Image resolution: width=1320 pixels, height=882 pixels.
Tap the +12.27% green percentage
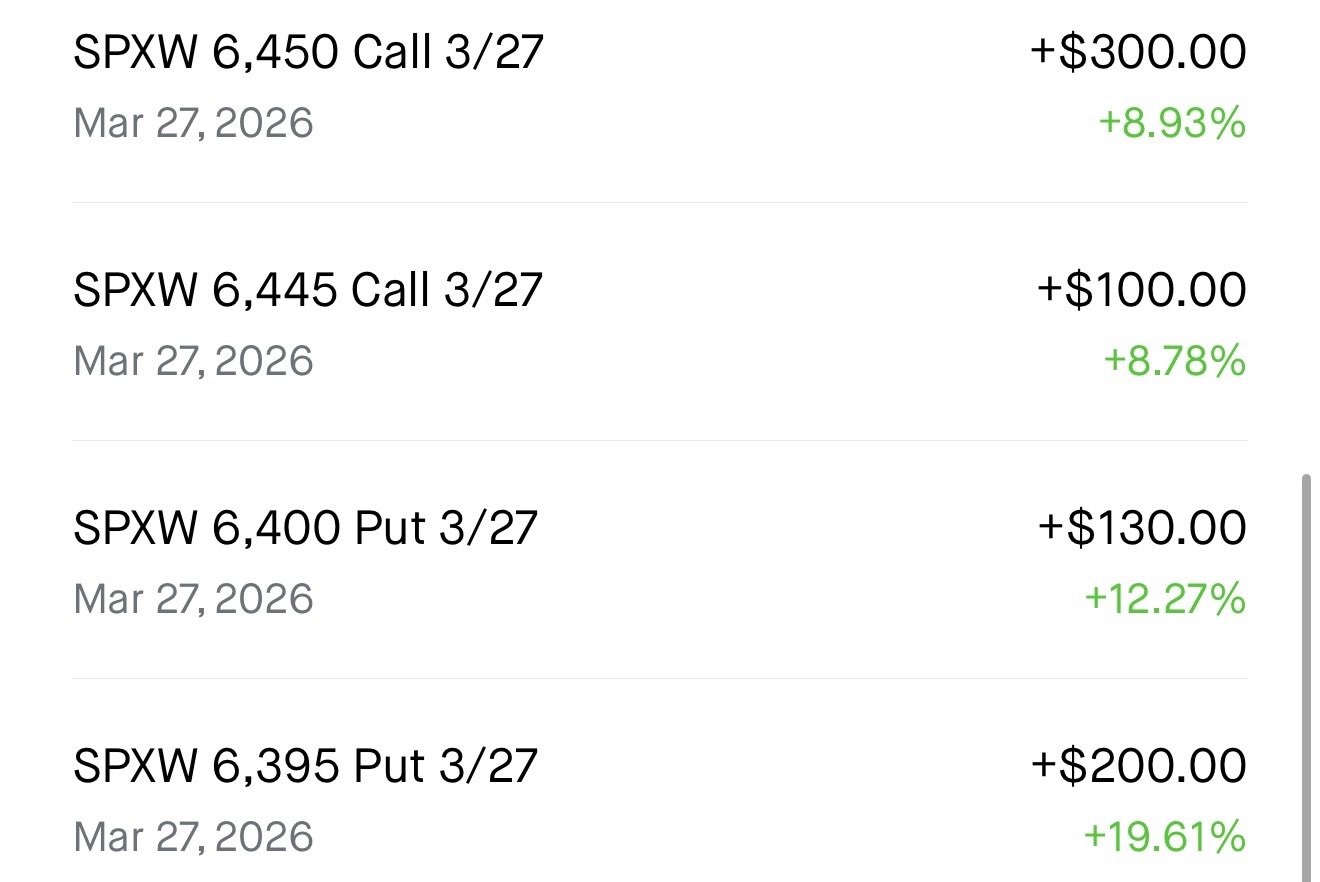pos(1165,599)
